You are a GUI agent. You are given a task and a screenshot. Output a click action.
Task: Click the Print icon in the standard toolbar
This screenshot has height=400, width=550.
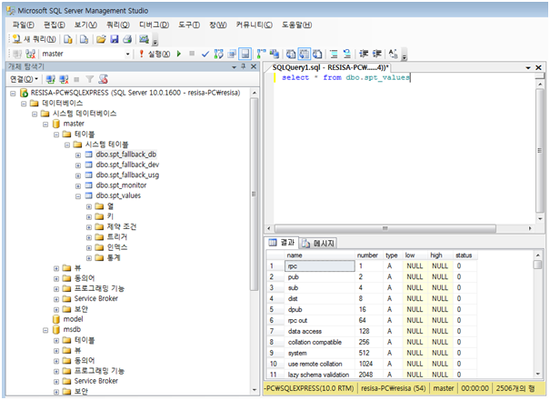[x=127, y=39]
